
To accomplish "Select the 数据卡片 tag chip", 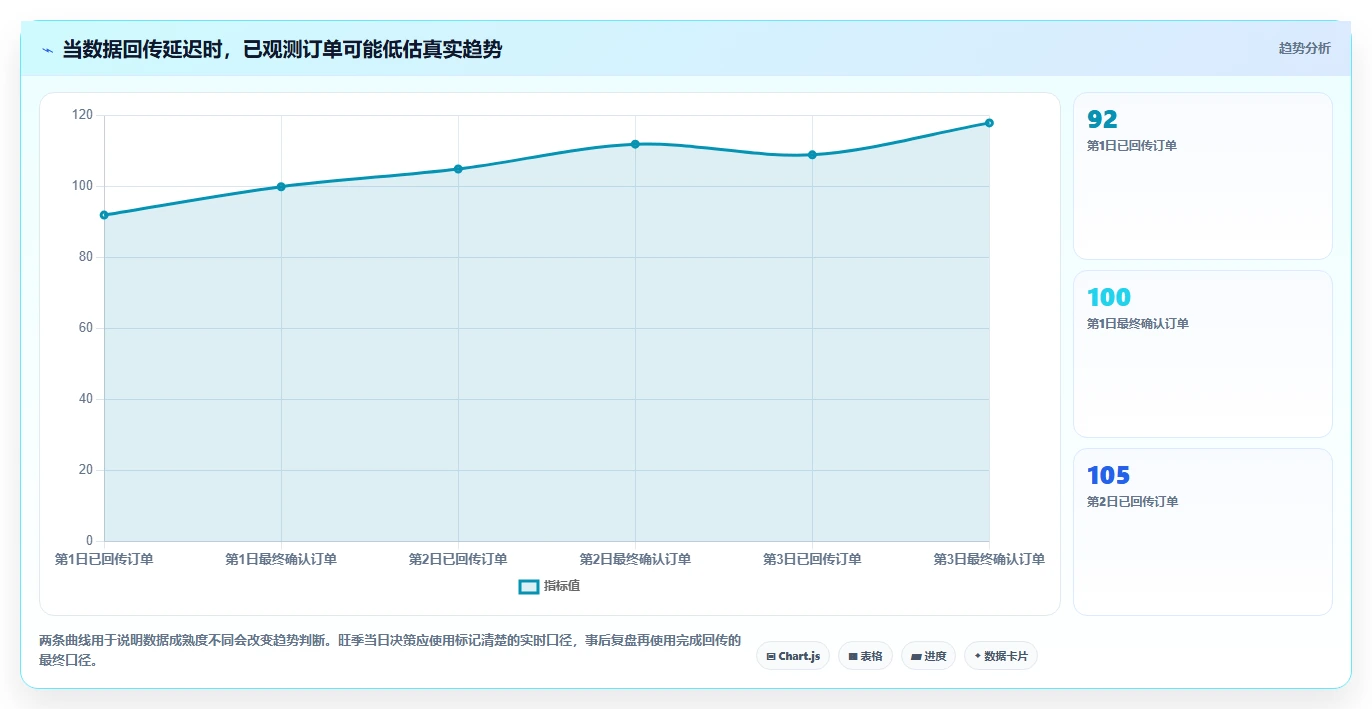I will pos(1000,656).
